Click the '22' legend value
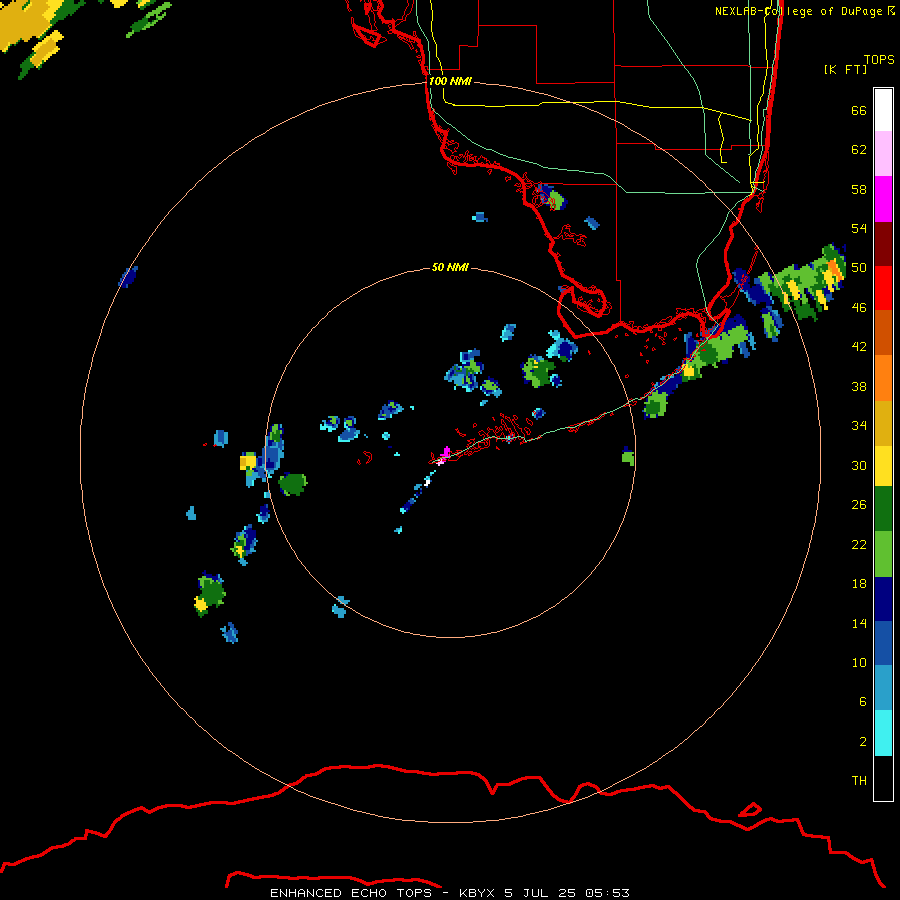The image size is (900, 900). point(859,545)
